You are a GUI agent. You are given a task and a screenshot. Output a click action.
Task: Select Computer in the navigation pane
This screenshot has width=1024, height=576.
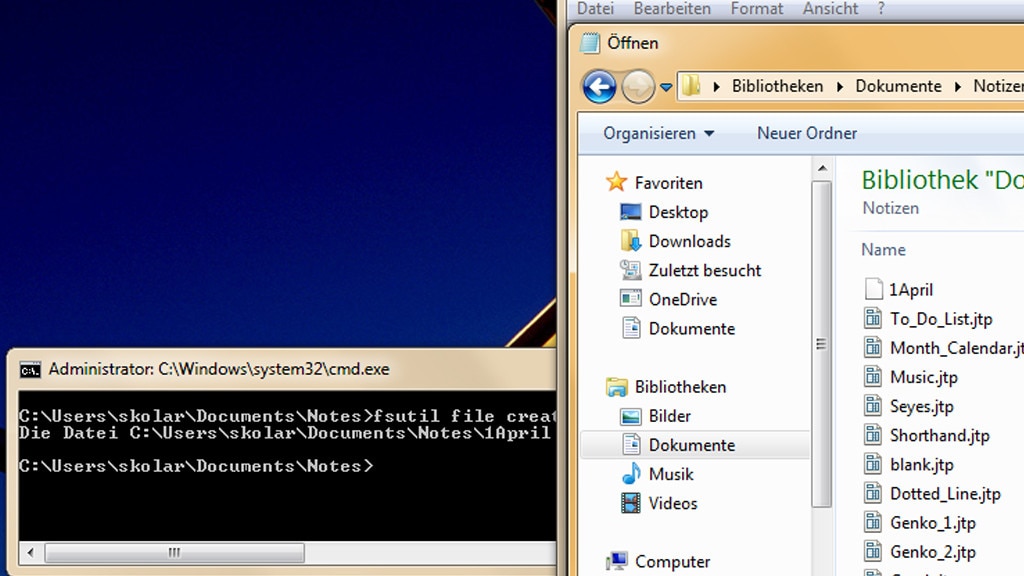pyautogui.click(x=672, y=561)
